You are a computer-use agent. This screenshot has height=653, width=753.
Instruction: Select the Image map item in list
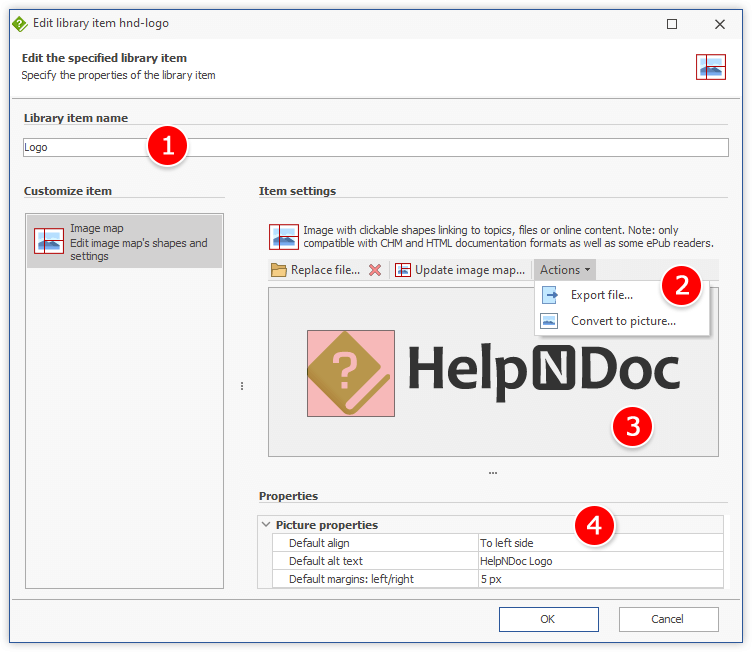[124, 242]
